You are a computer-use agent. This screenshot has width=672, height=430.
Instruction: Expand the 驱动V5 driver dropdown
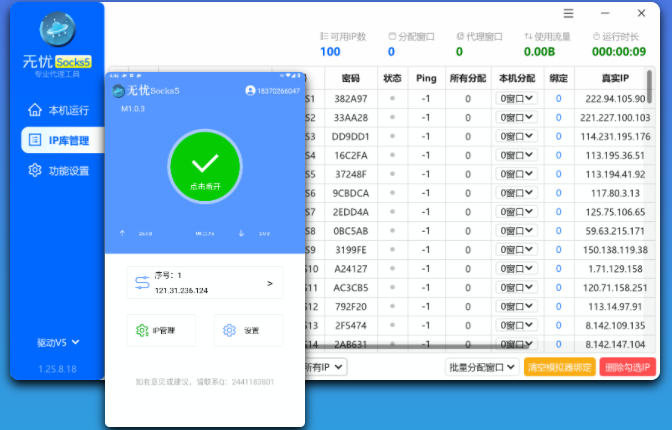pyautogui.click(x=58, y=343)
